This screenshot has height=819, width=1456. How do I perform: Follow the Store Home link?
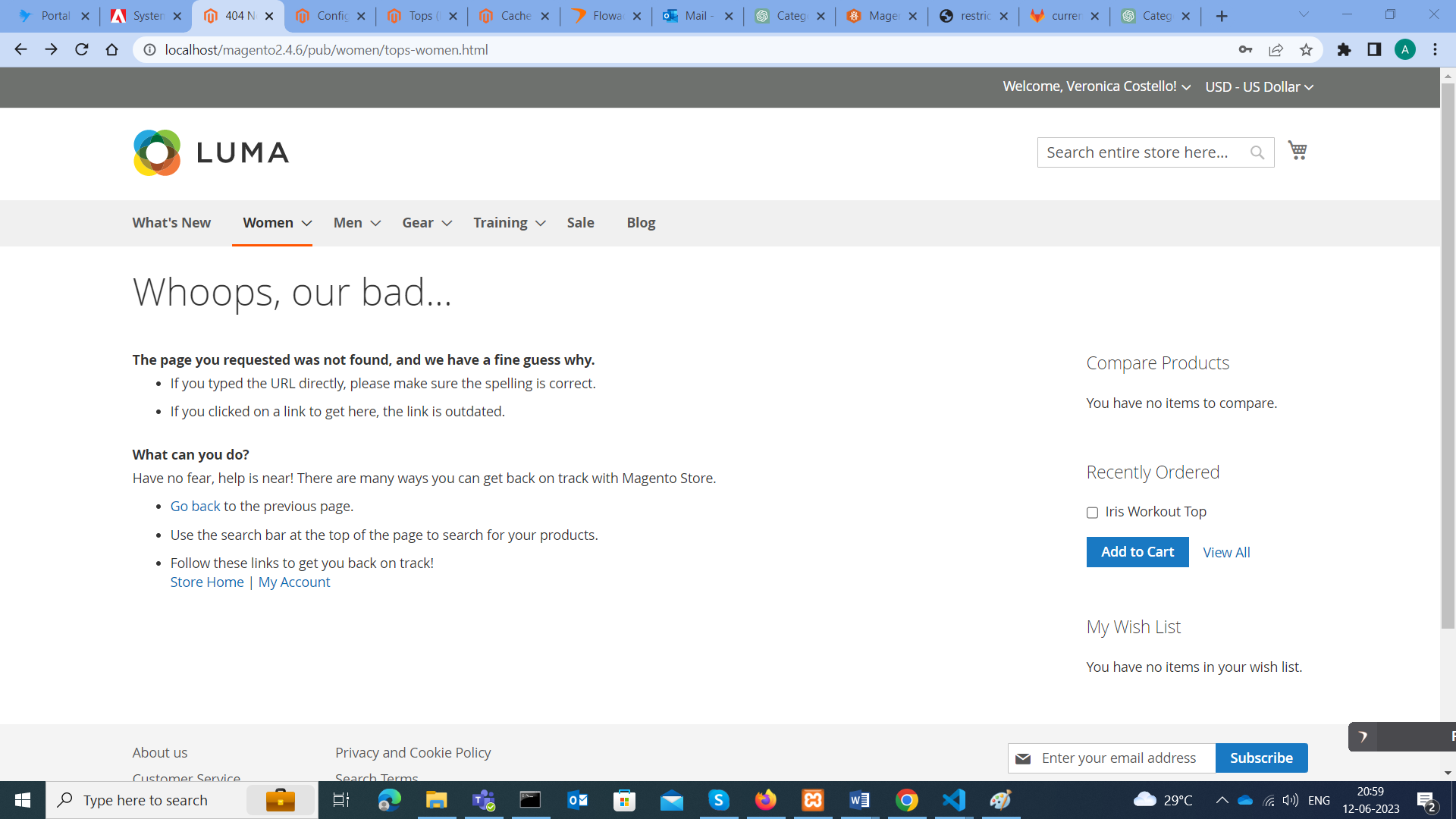point(207,582)
